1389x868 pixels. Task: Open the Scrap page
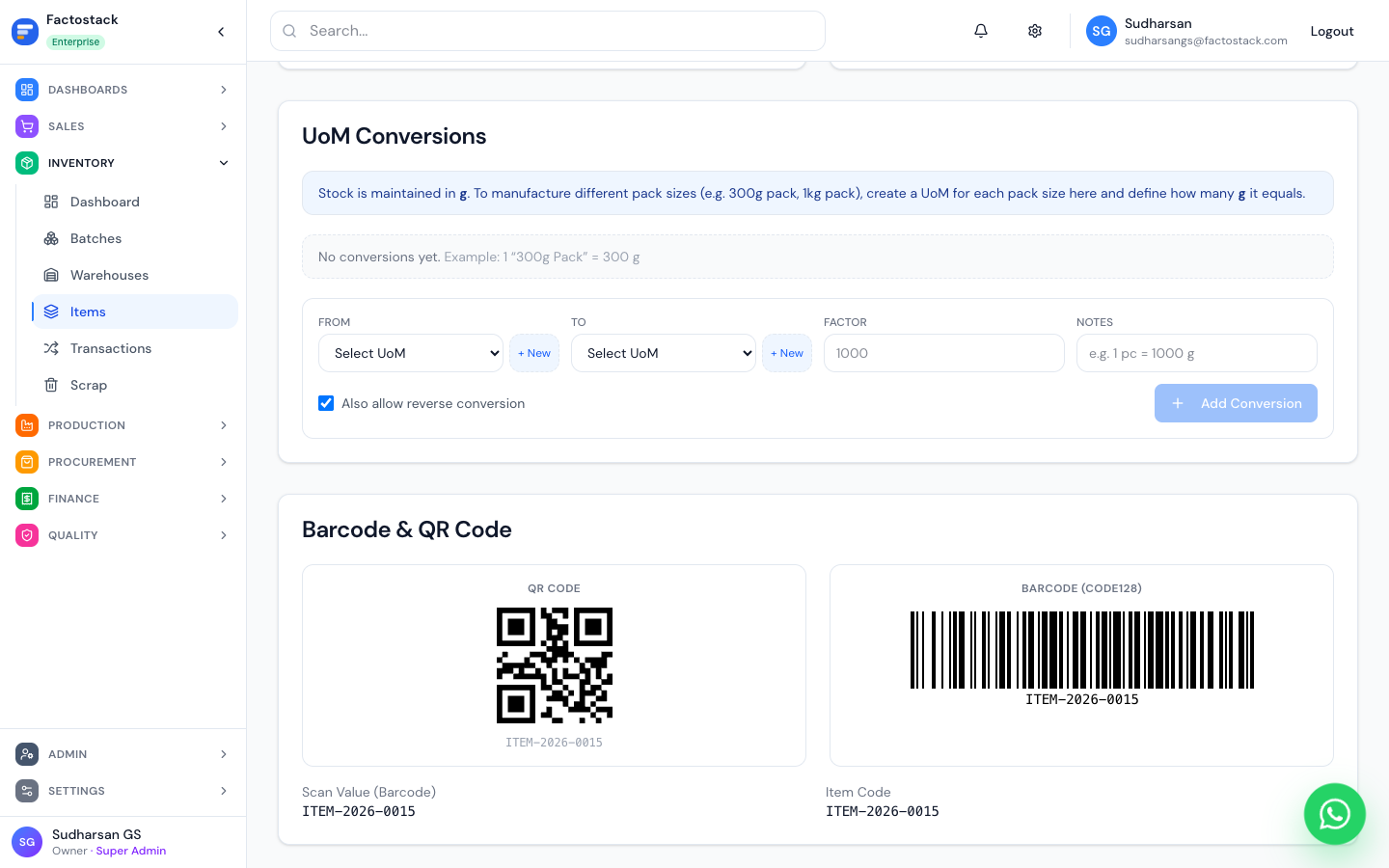(x=135, y=385)
